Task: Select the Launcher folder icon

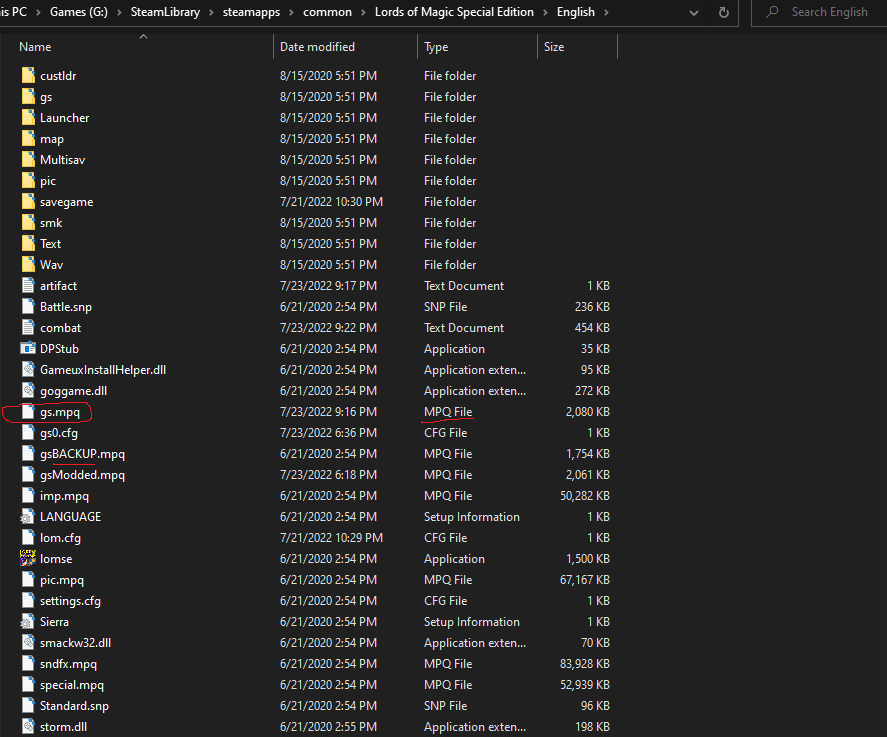Action: 28,118
